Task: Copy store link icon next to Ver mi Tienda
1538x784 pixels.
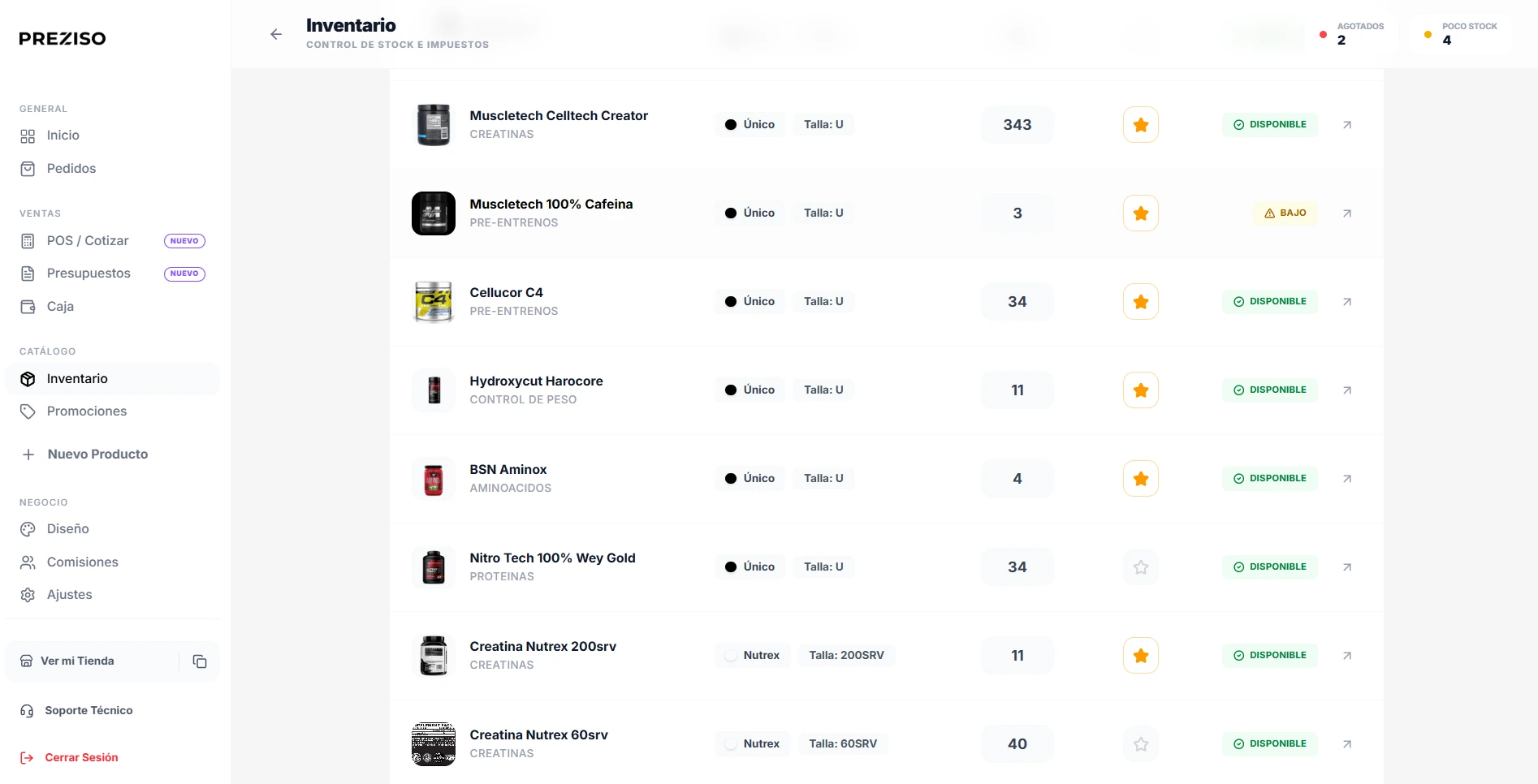Action: 200,661
